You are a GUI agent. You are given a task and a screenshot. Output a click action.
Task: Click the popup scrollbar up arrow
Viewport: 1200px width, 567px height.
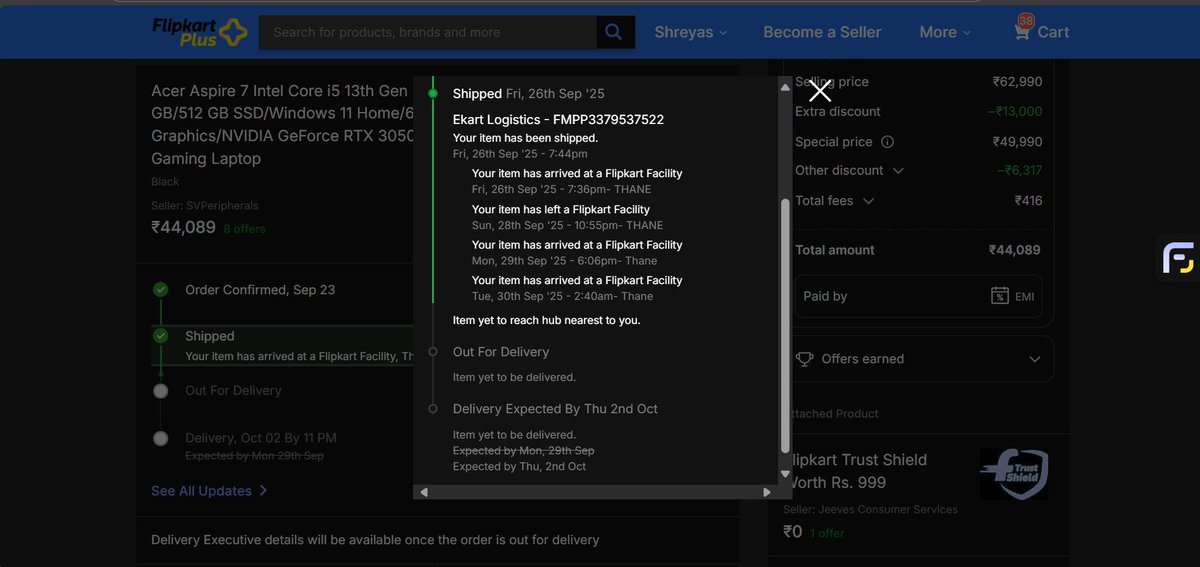click(x=785, y=86)
